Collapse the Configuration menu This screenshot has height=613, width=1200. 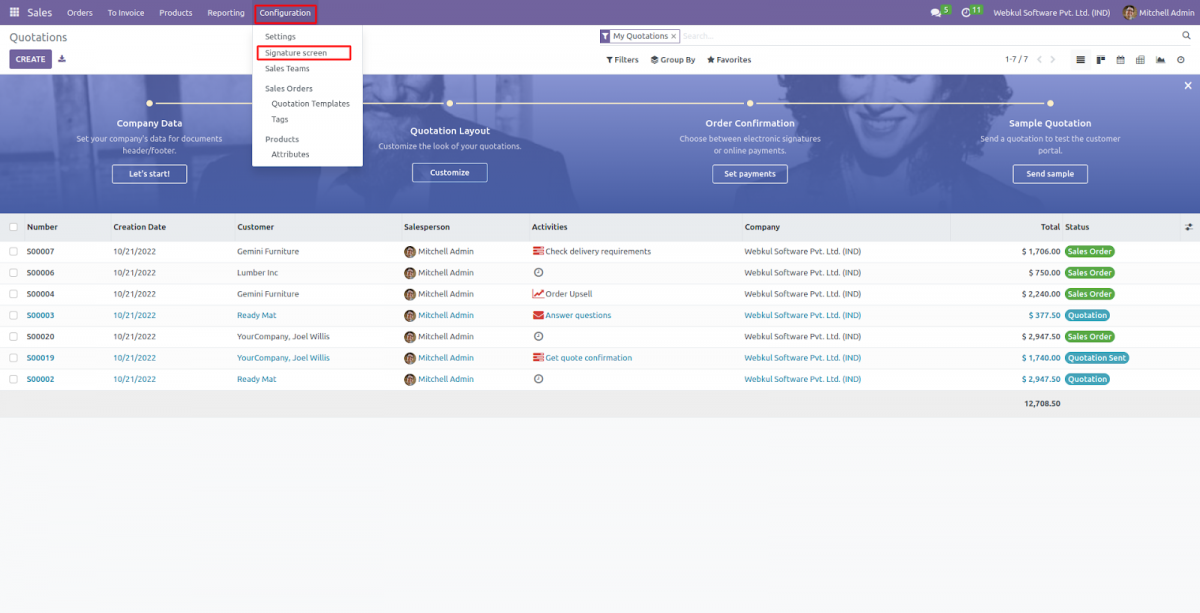tap(285, 13)
